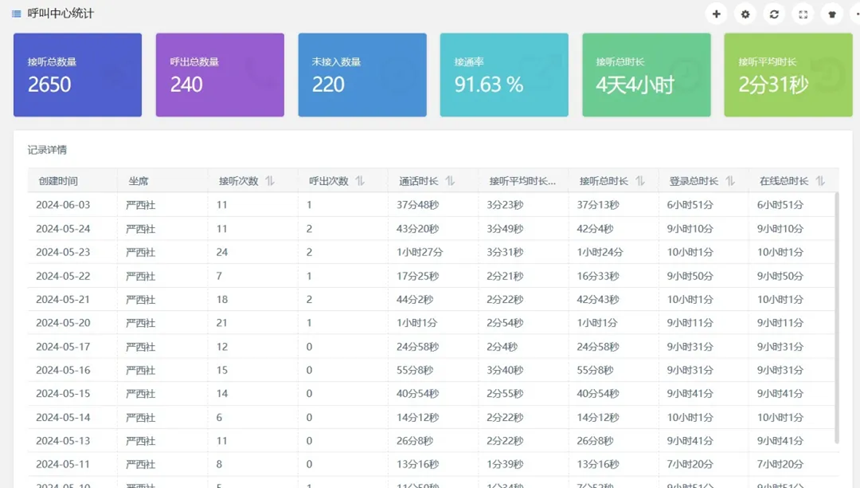Open settings via the gear icon
This screenshot has width=860, height=488.
745,14
